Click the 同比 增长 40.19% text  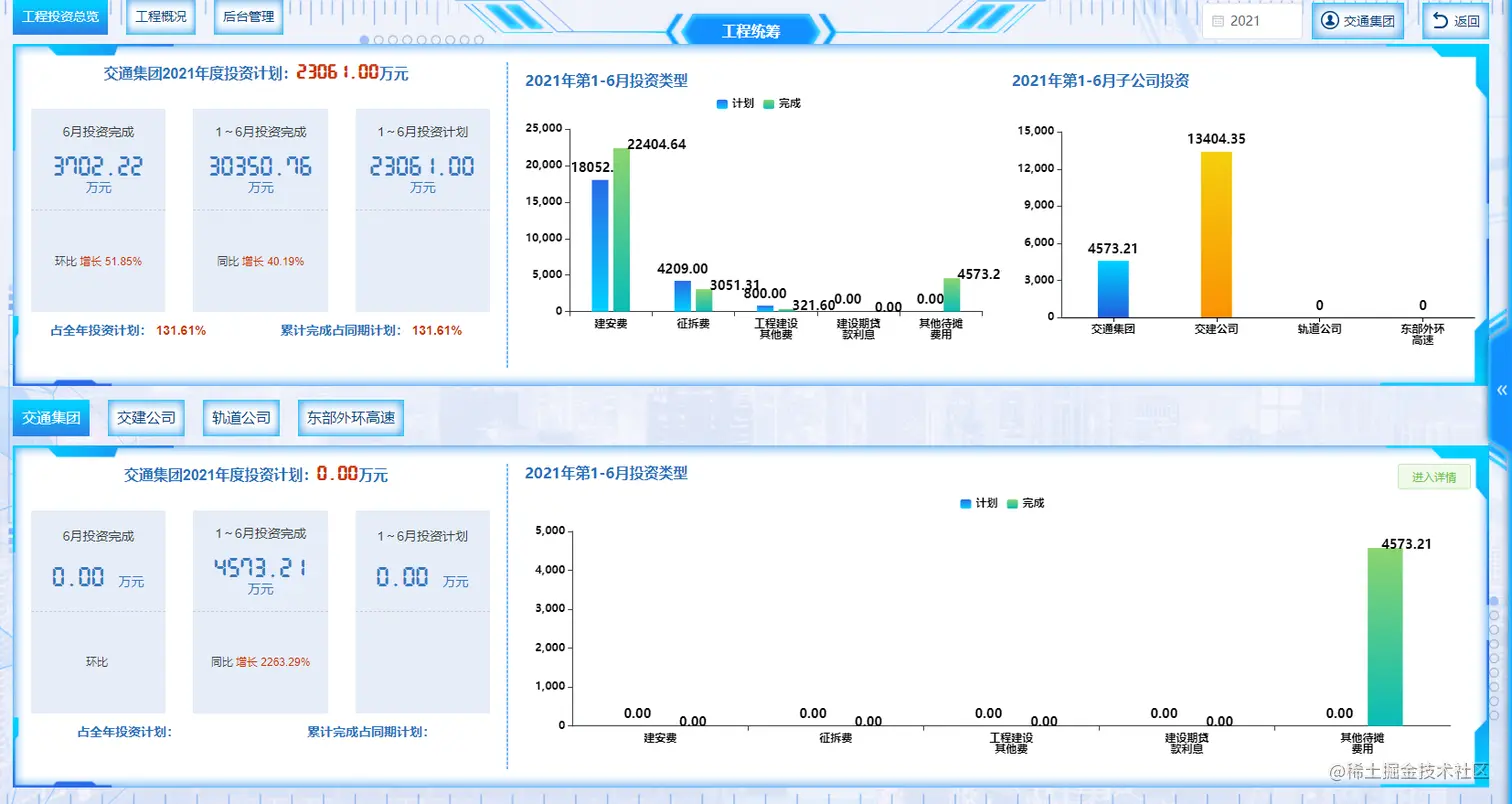pyautogui.click(x=260, y=261)
